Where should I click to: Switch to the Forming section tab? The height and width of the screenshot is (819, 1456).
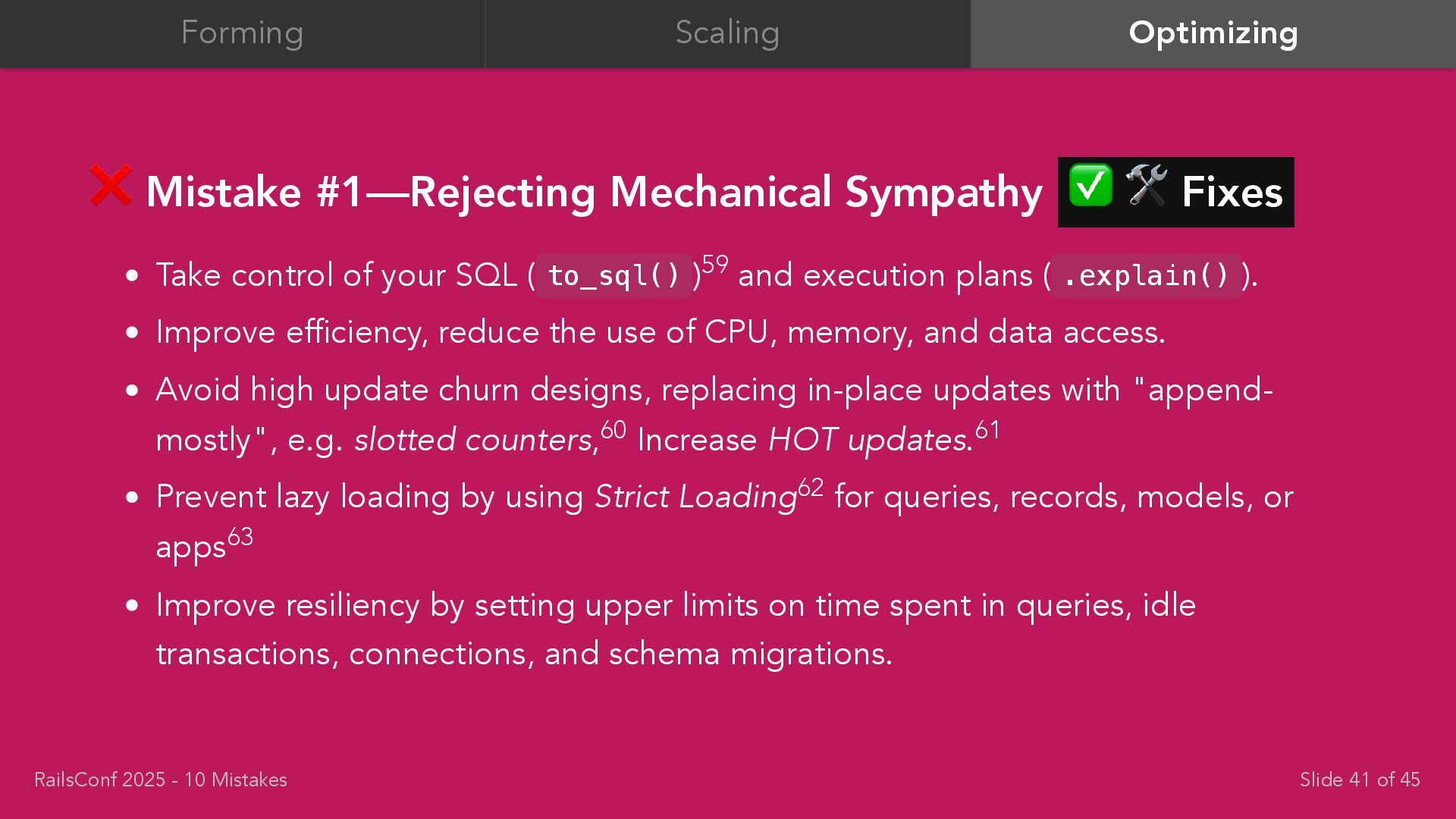click(x=242, y=33)
